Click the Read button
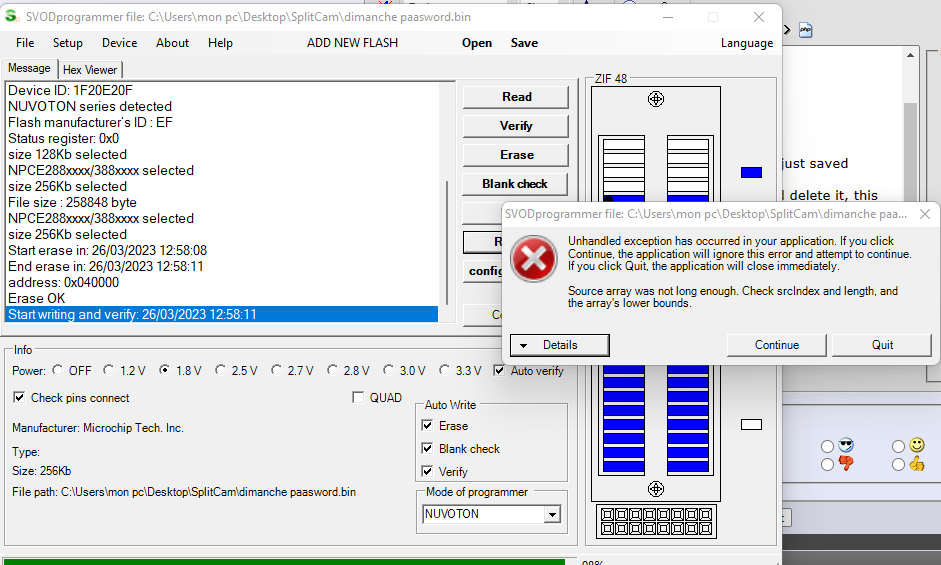941x565 pixels. pos(516,97)
